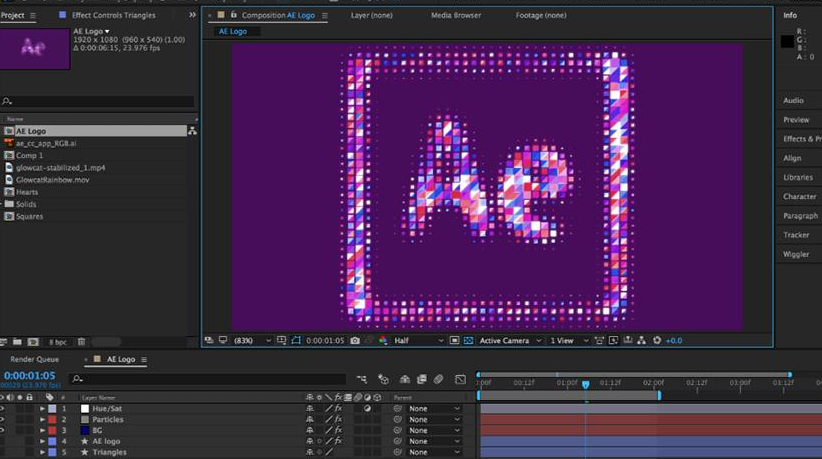Screen dimensions: 822x459
Task: Open the Parent dropdown for the Hue/Sat layer
Action: coord(434,408)
